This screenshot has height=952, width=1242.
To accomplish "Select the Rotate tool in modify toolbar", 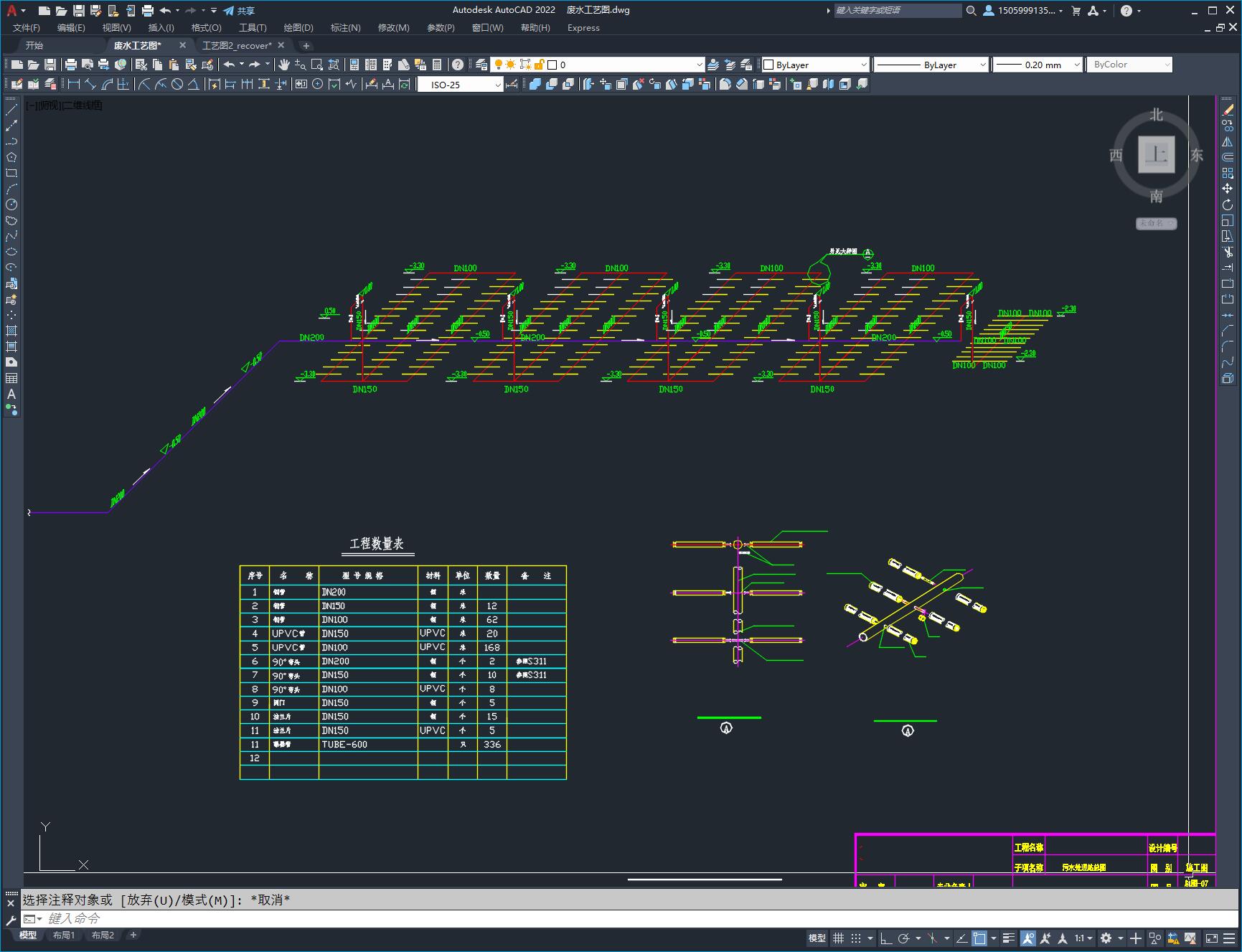I will click(x=1228, y=204).
